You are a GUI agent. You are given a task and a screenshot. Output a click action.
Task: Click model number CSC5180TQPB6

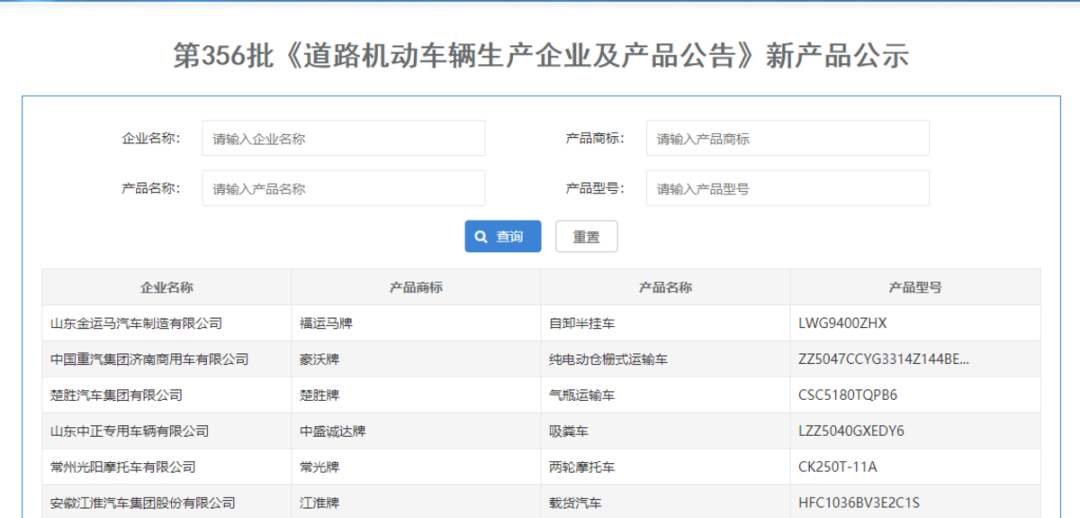point(848,395)
